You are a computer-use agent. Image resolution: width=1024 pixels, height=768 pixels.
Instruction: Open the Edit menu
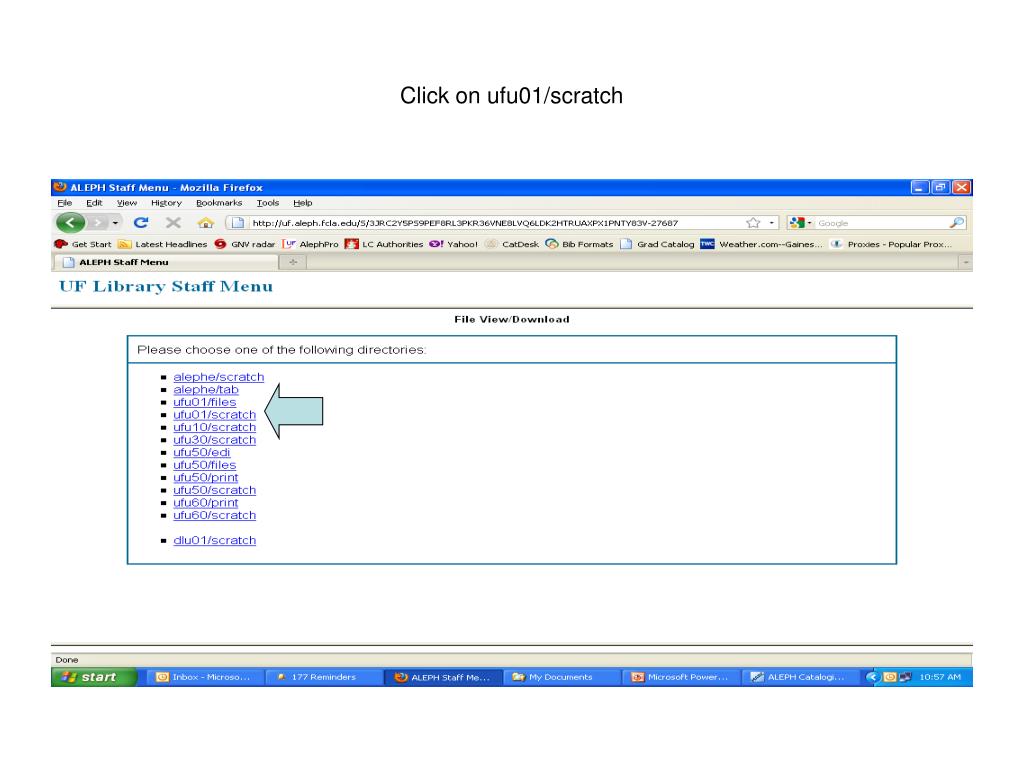[94, 203]
